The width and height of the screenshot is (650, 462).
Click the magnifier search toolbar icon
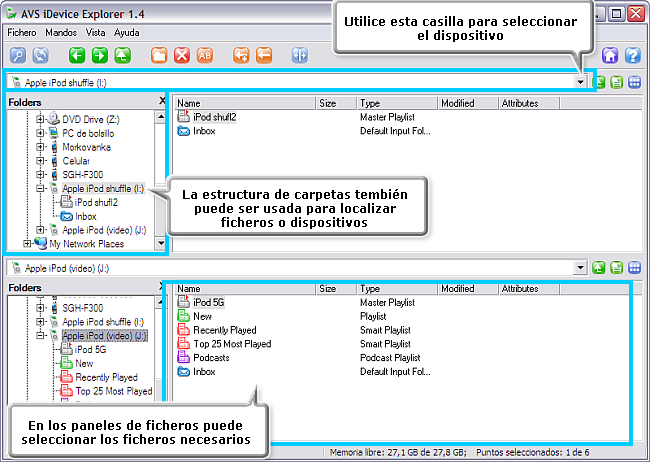coord(18,55)
